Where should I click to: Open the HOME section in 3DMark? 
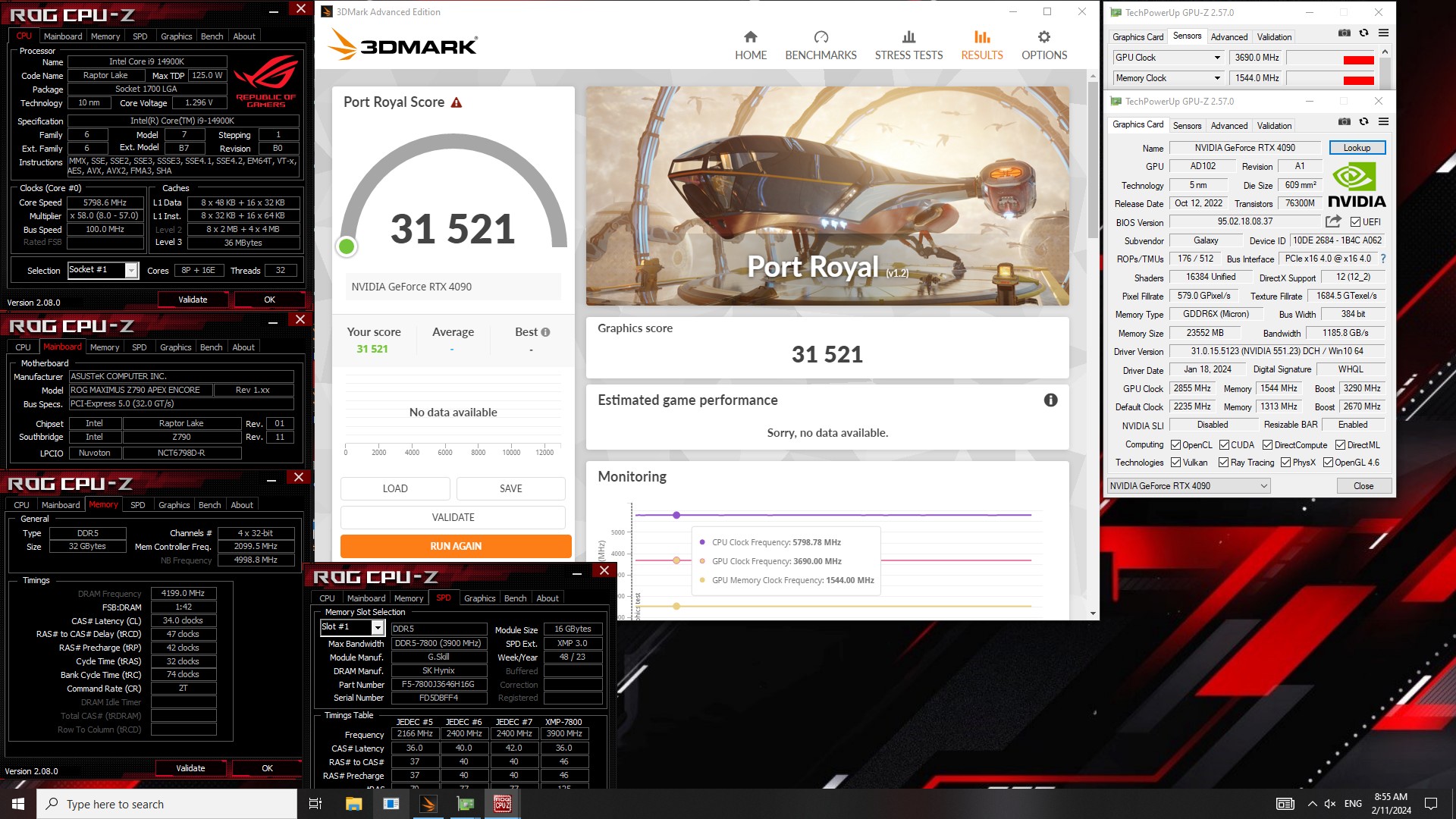[x=750, y=45]
